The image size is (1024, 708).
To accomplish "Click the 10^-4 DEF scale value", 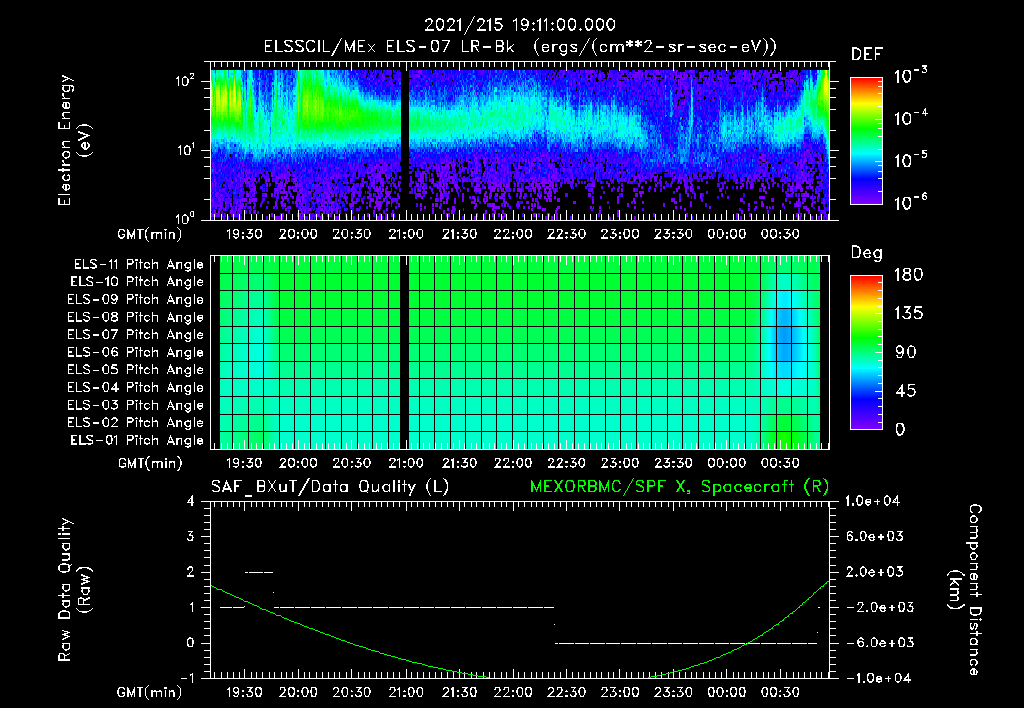I will click(x=910, y=118).
